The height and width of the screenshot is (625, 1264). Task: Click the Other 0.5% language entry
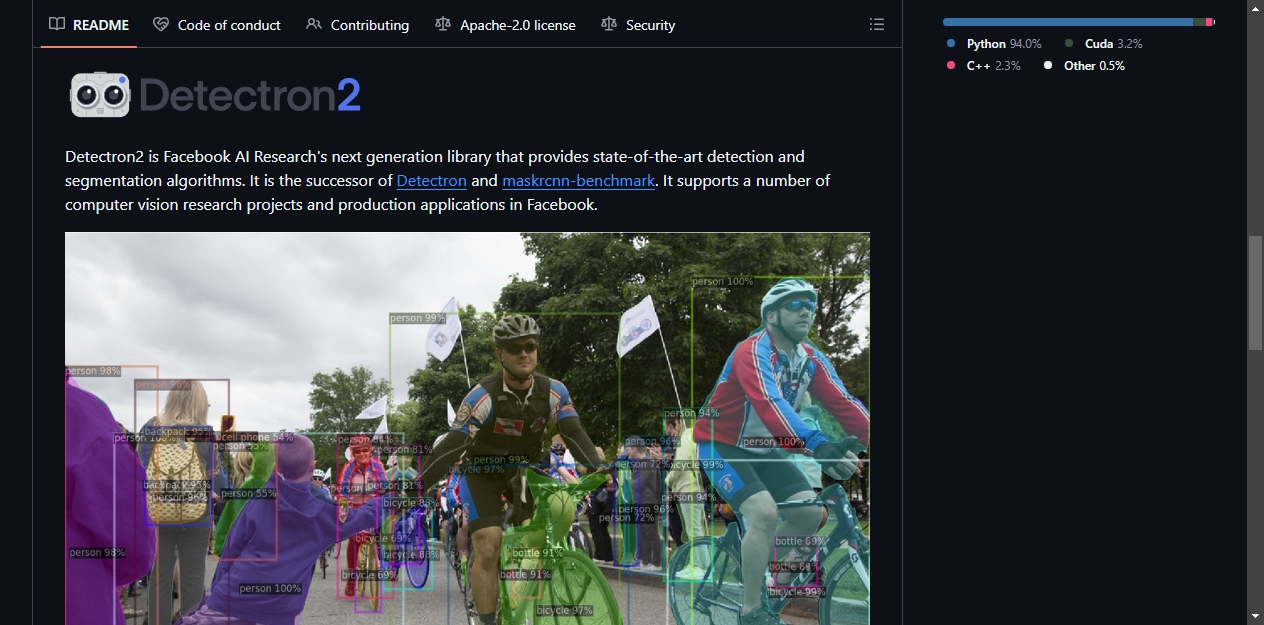coord(1084,66)
